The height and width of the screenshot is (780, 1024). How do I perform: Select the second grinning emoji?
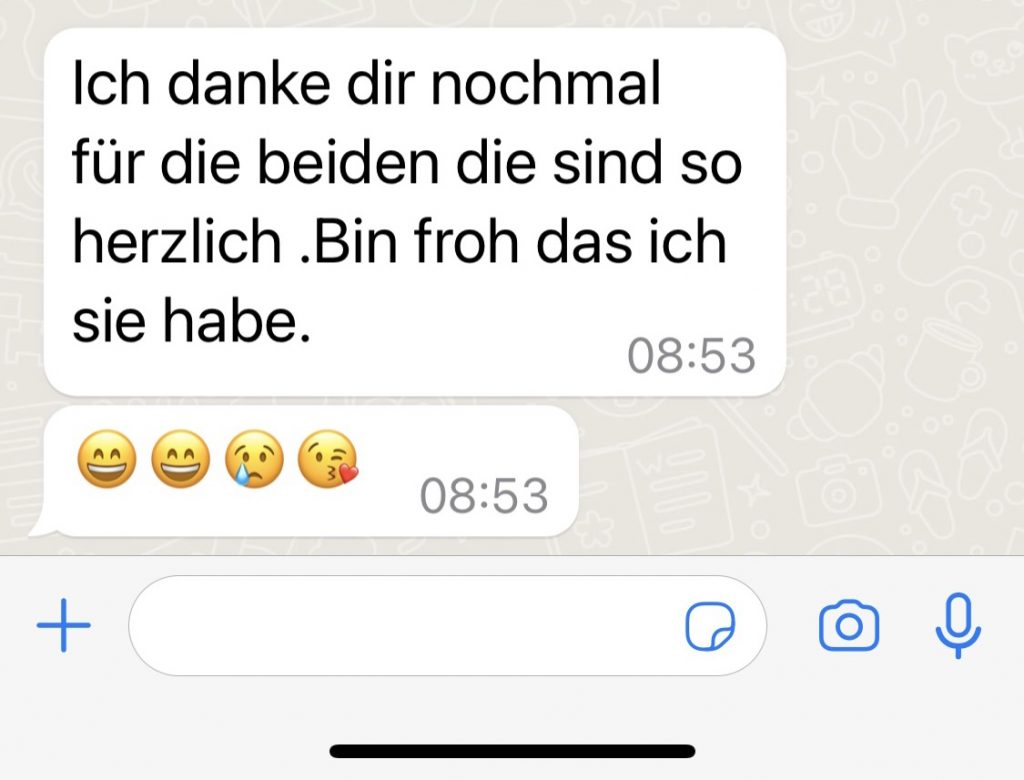pyautogui.click(x=181, y=459)
